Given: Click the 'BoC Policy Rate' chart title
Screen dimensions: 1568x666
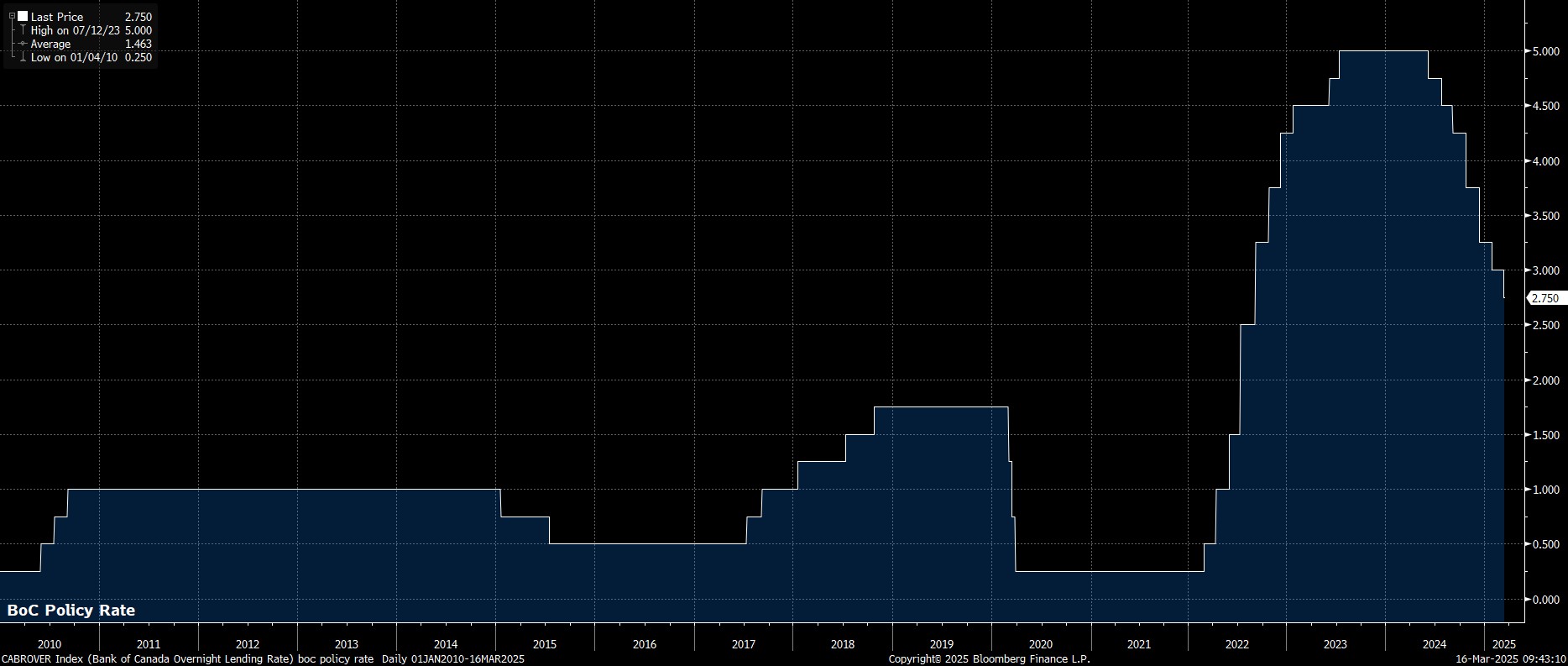Looking at the screenshot, I should click(x=71, y=611).
